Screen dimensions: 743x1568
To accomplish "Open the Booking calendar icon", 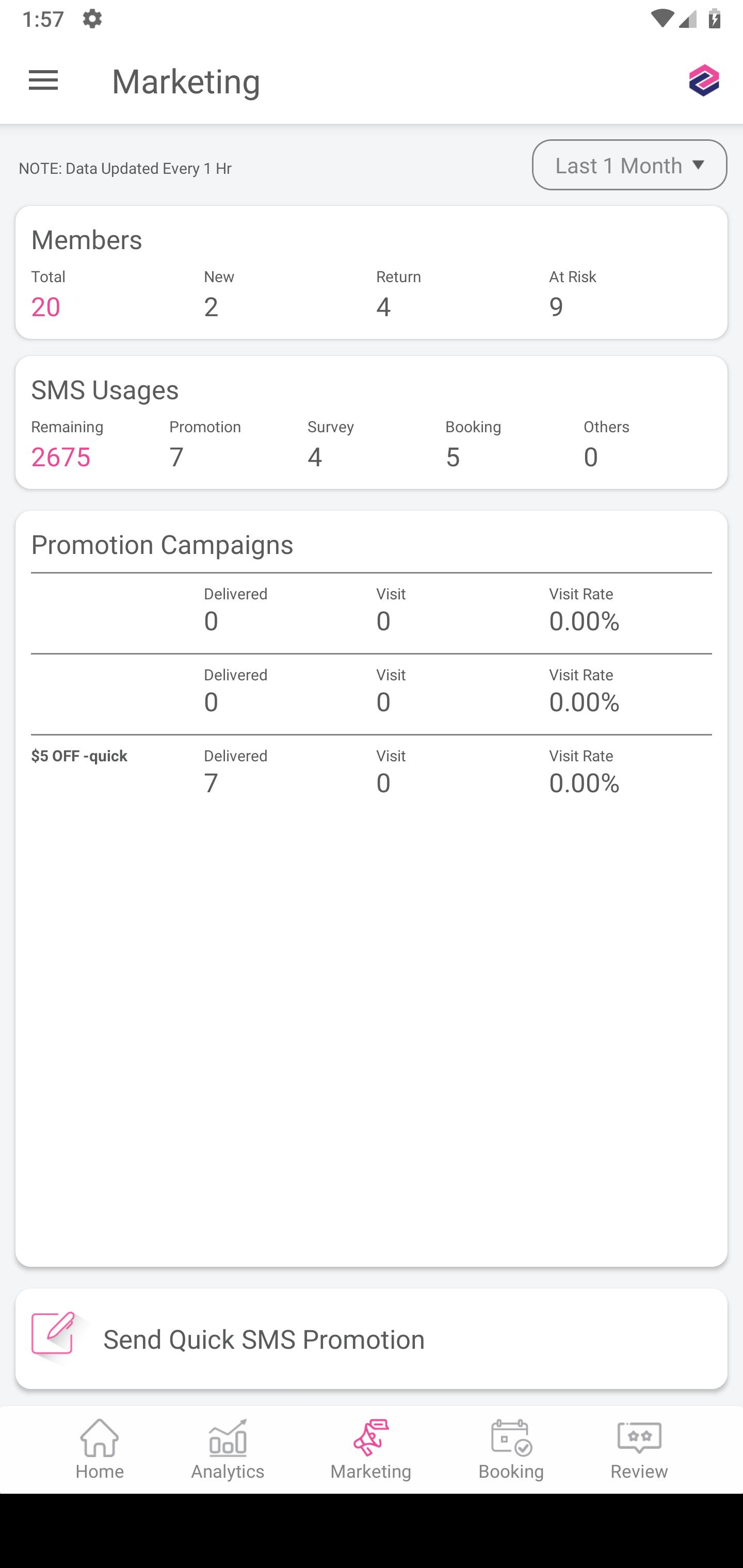I will tap(511, 1438).
